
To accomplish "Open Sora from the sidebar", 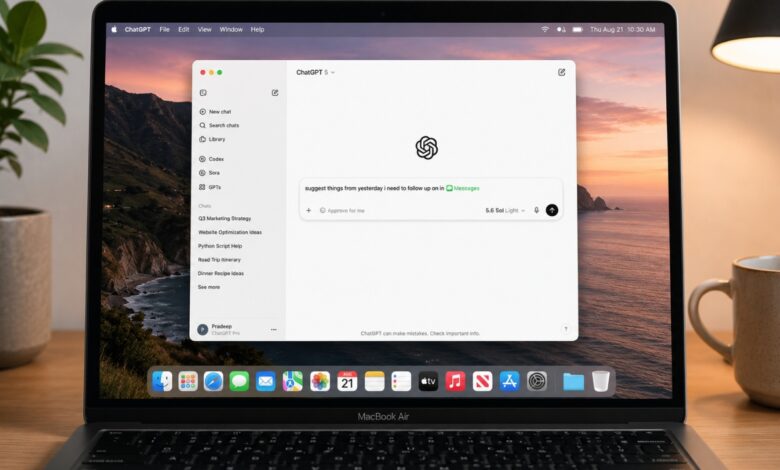I will click(x=209, y=173).
